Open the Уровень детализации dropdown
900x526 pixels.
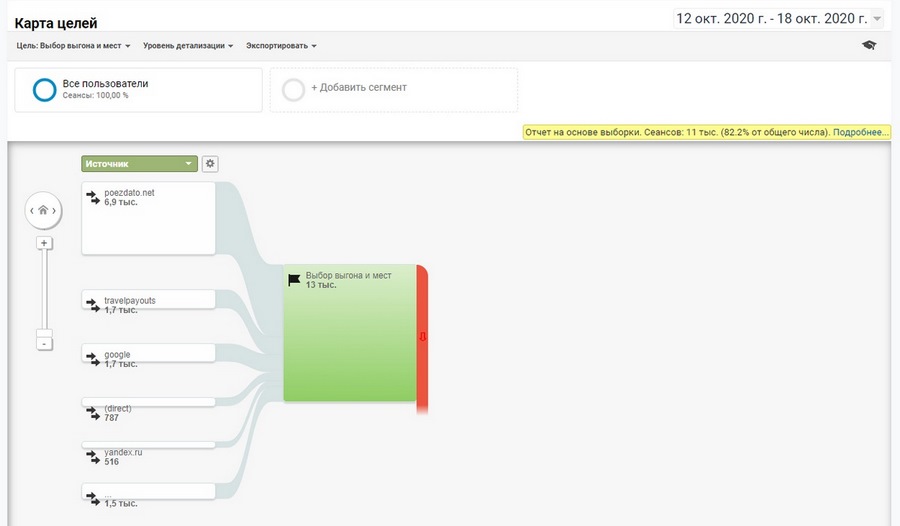point(188,45)
